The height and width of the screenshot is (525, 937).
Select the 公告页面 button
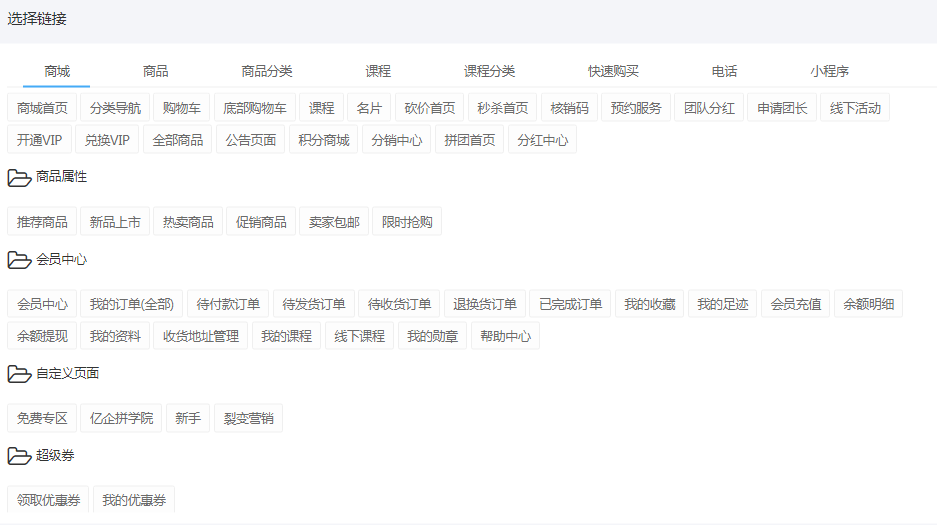250,140
